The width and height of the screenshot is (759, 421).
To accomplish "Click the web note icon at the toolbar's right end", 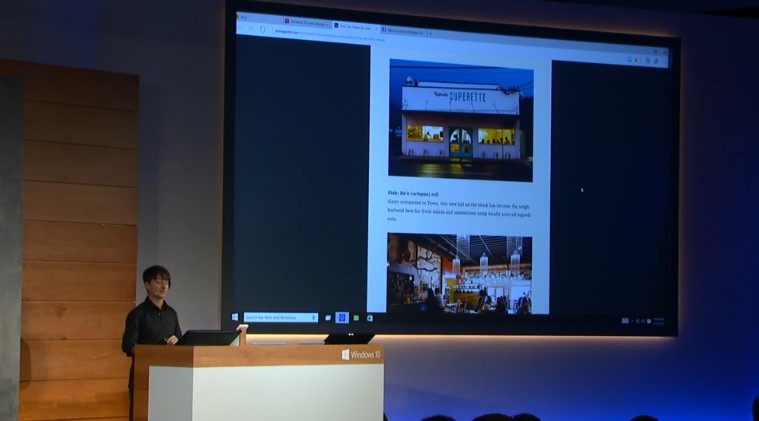I will (x=655, y=62).
